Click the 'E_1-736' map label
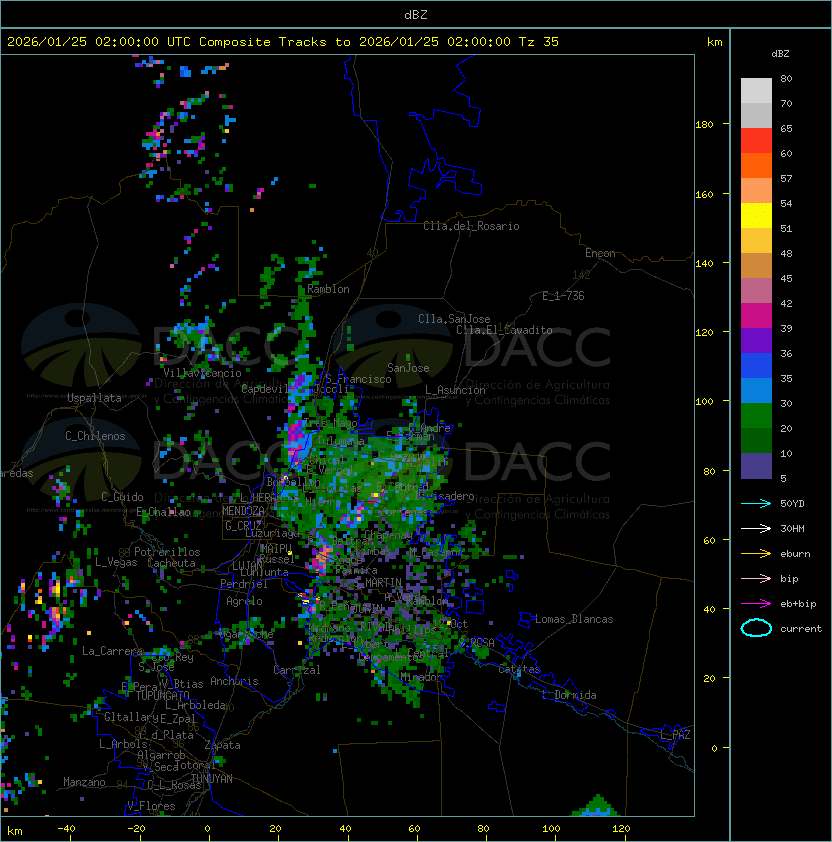Image resolution: width=832 pixels, height=842 pixels. coord(563,296)
